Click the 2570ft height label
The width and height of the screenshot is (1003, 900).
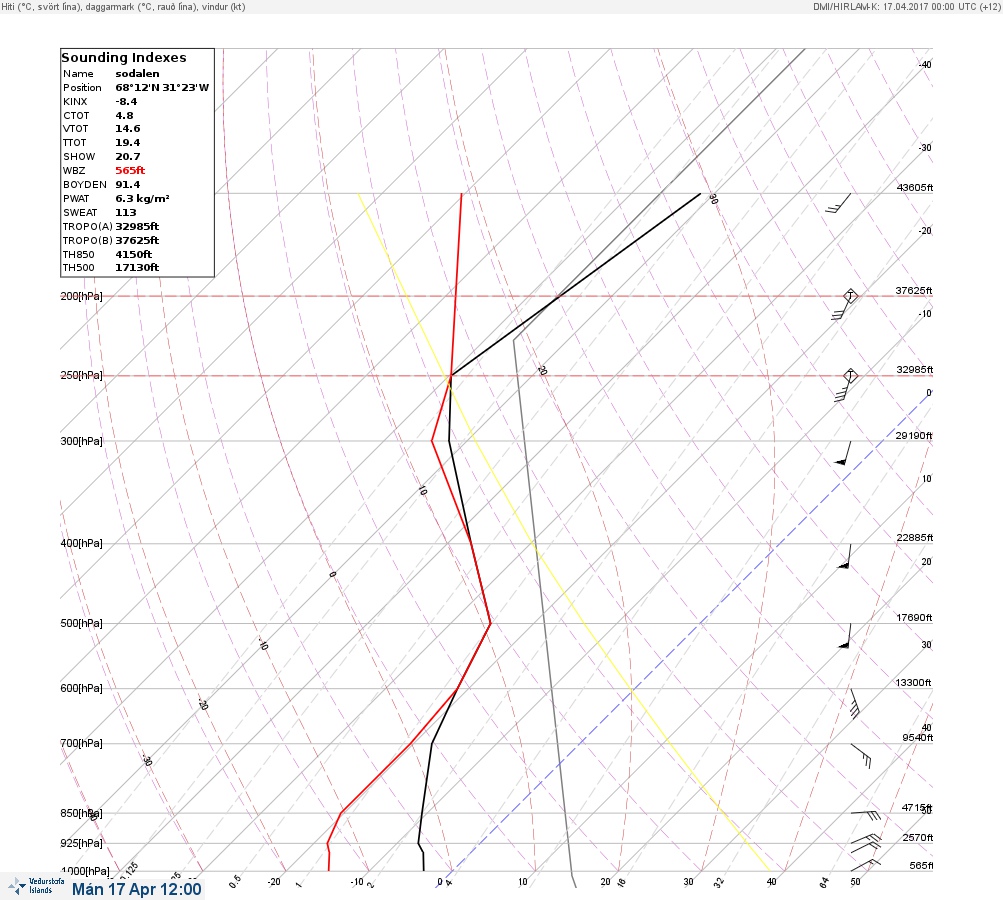click(917, 838)
